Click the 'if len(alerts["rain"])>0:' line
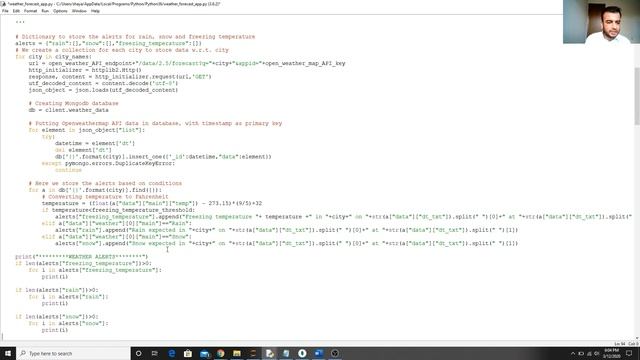 (x=57, y=290)
